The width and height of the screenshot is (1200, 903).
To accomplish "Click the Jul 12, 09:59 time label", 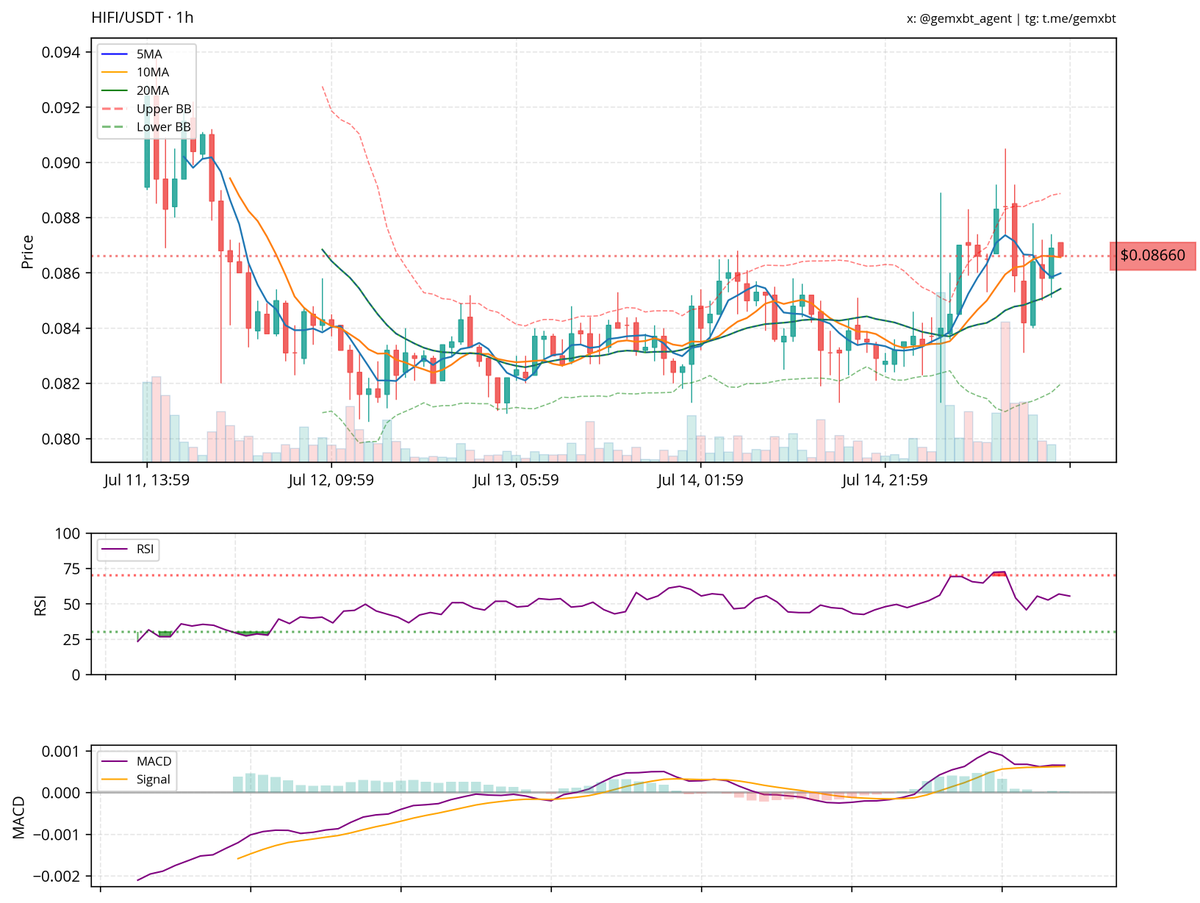I will coord(331,481).
